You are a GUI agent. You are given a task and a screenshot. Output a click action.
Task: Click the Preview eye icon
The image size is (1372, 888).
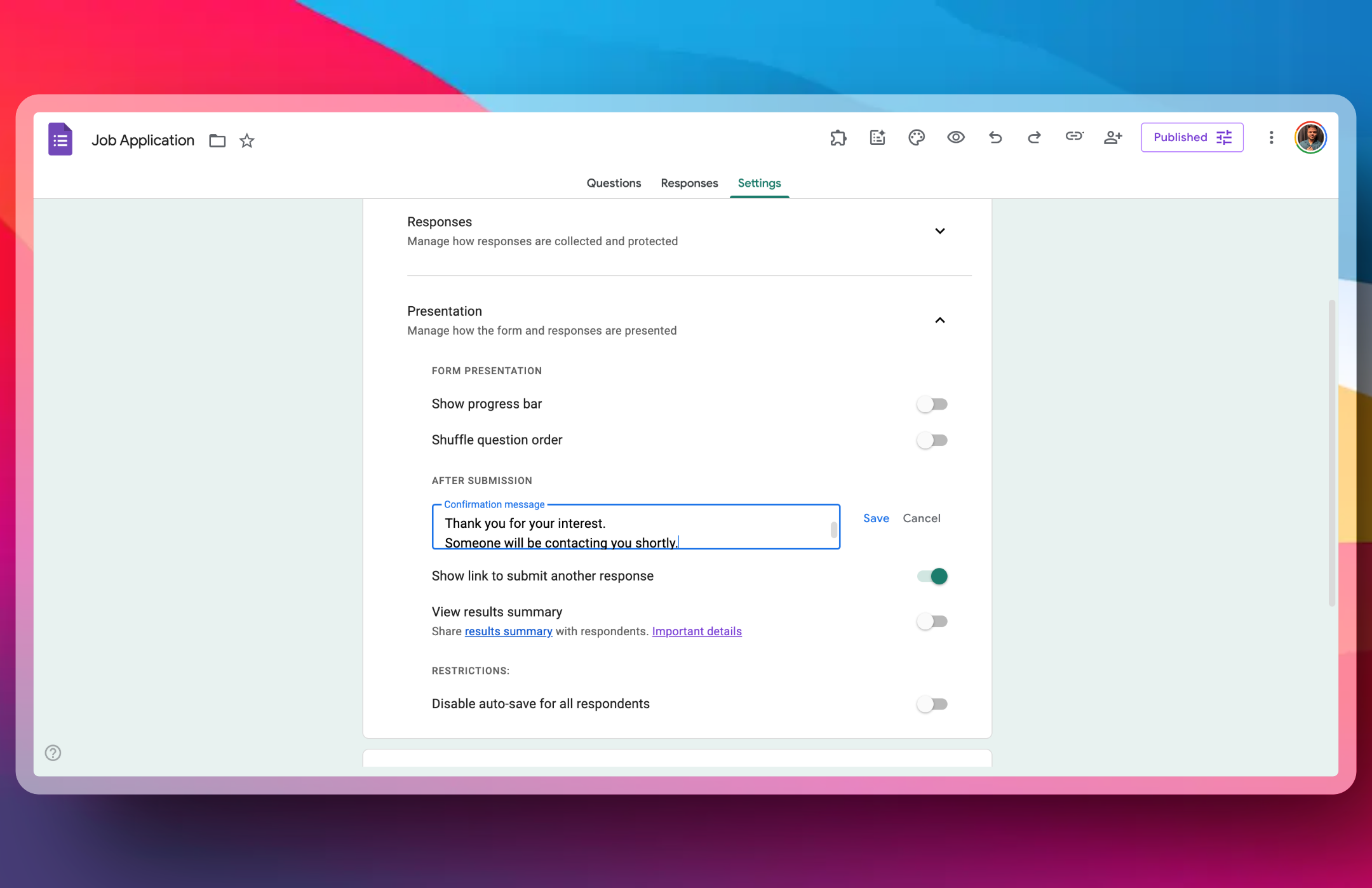click(x=955, y=137)
